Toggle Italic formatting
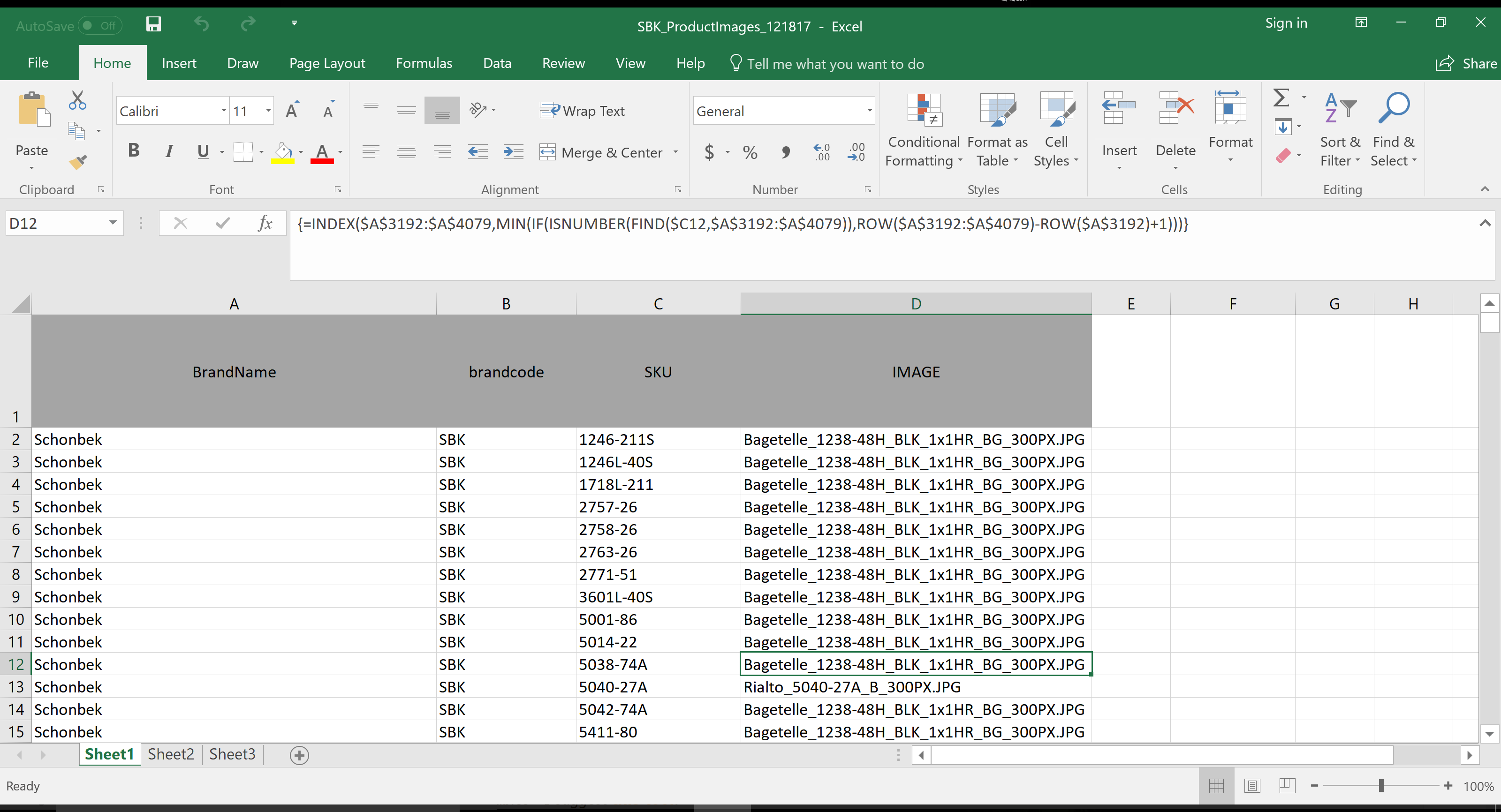This screenshot has height=812, width=1501. [169, 151]
